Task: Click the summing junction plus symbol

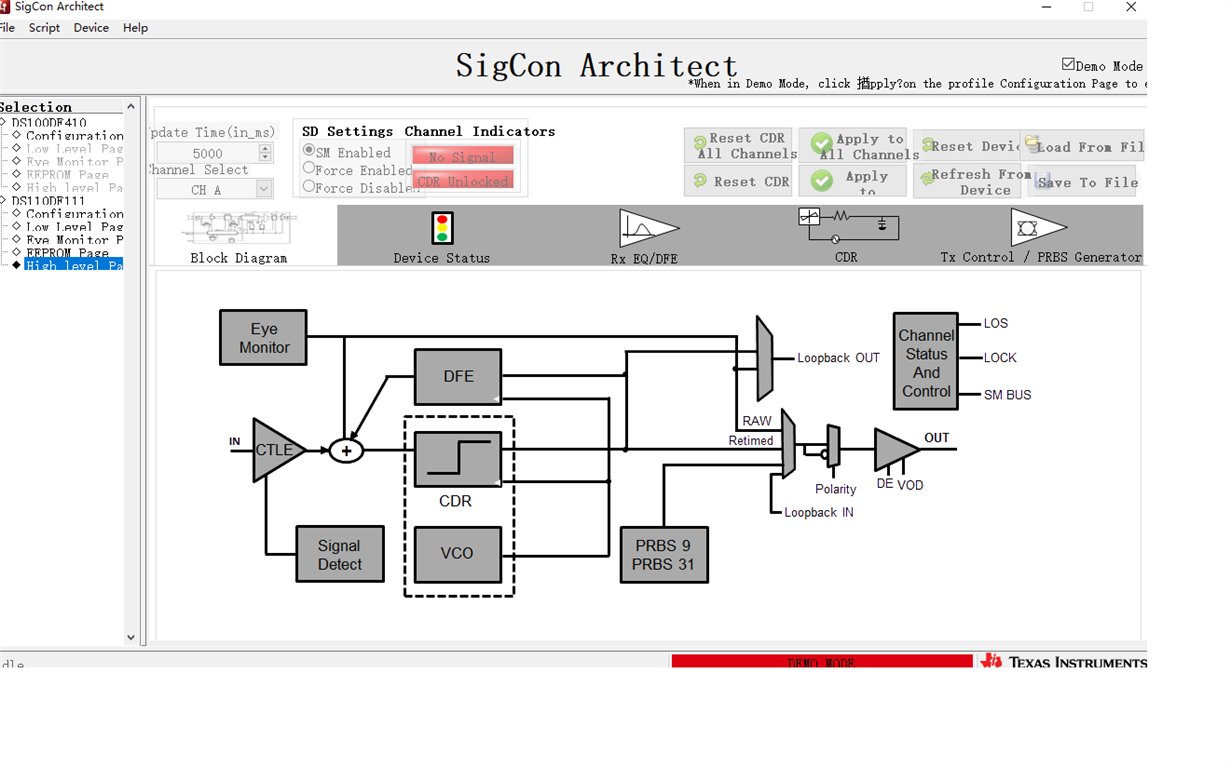Action: [346, 451]
